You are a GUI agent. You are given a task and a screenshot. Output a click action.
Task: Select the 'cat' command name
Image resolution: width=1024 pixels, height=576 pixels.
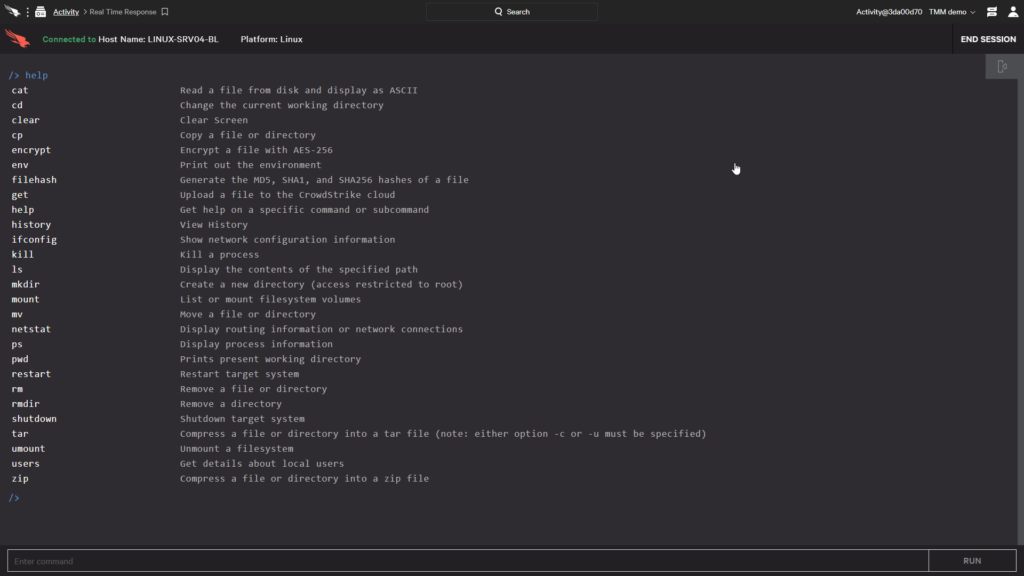point(20,90)
